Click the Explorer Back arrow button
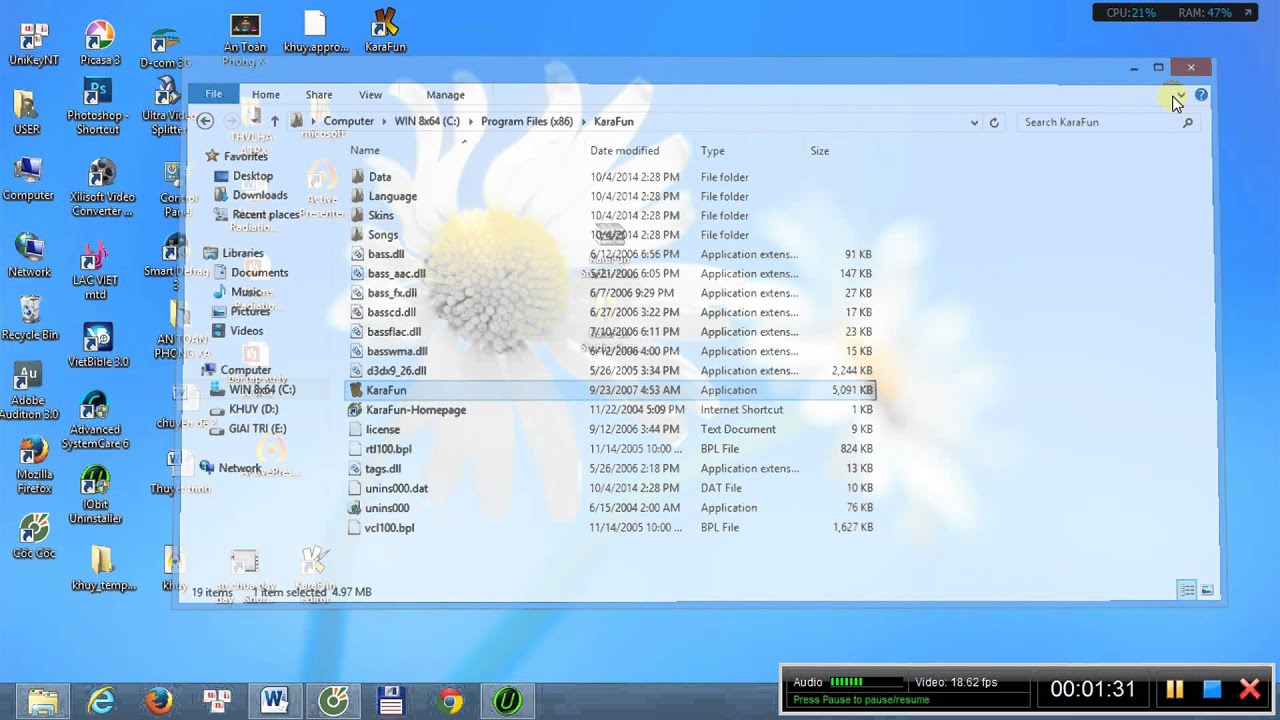This screenshot has width=1280, height=720. click(x=205, y=121)
